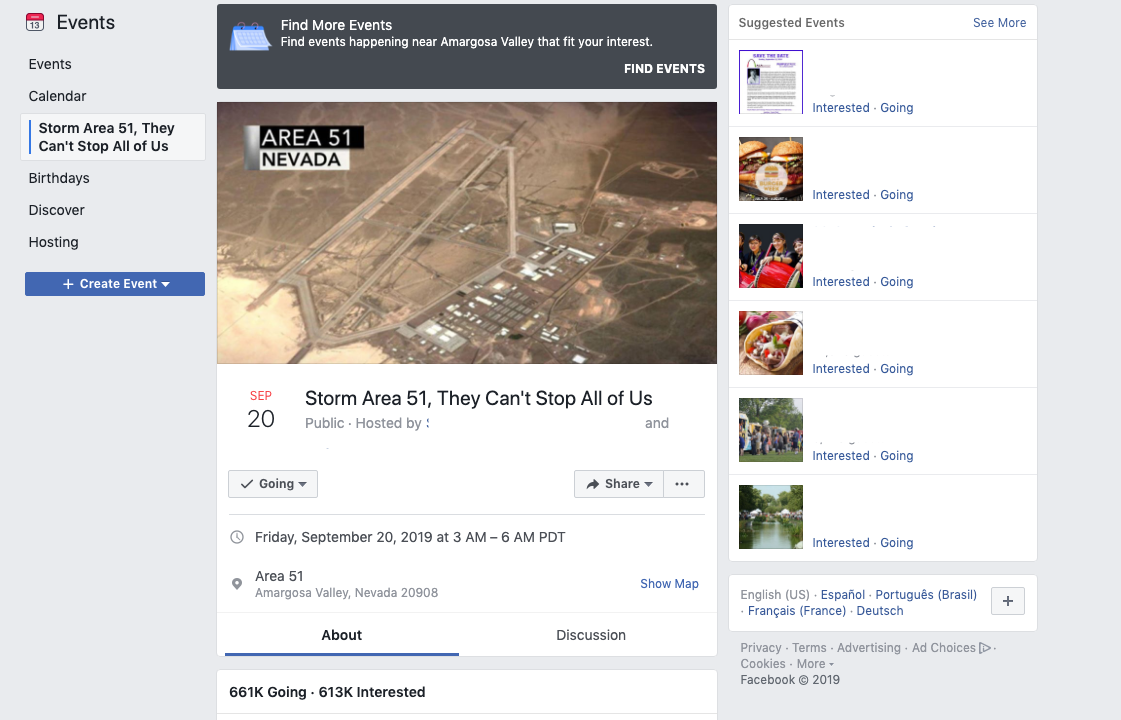Open See More suggested events
Screen dimensions: 1121x720
coord(999,23)
